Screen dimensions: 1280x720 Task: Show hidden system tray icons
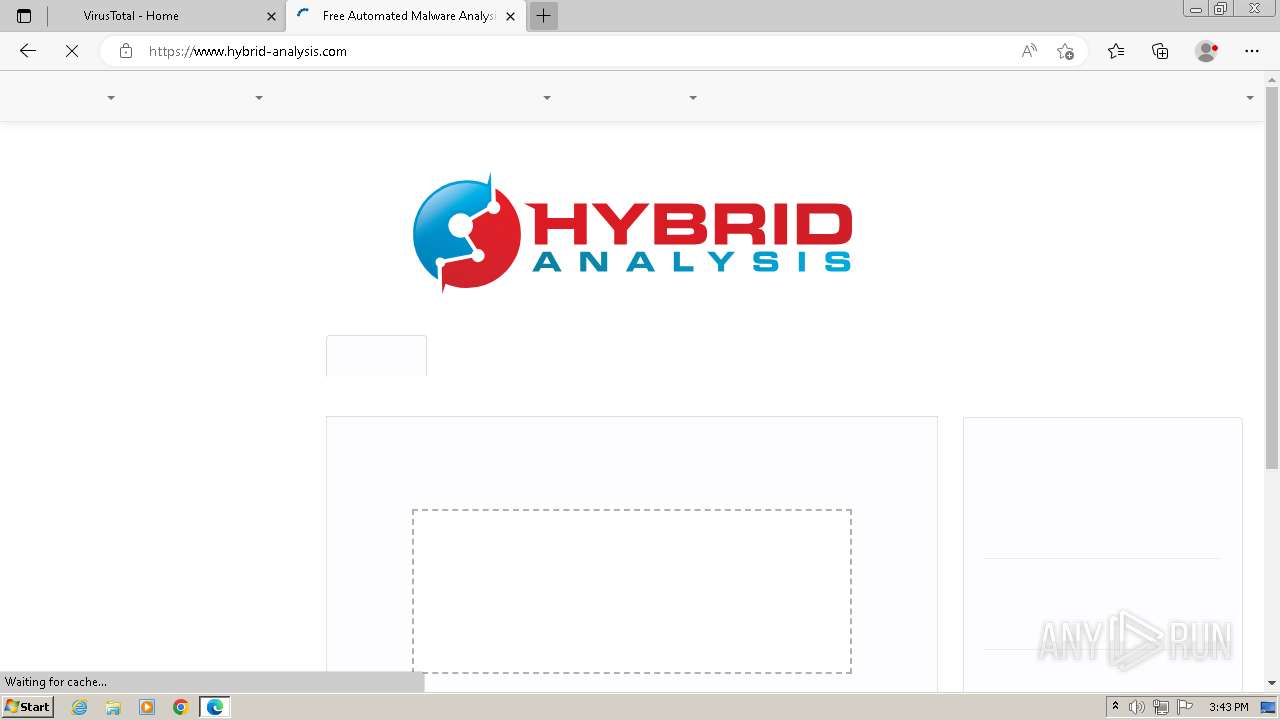(x=1115, y=707)
